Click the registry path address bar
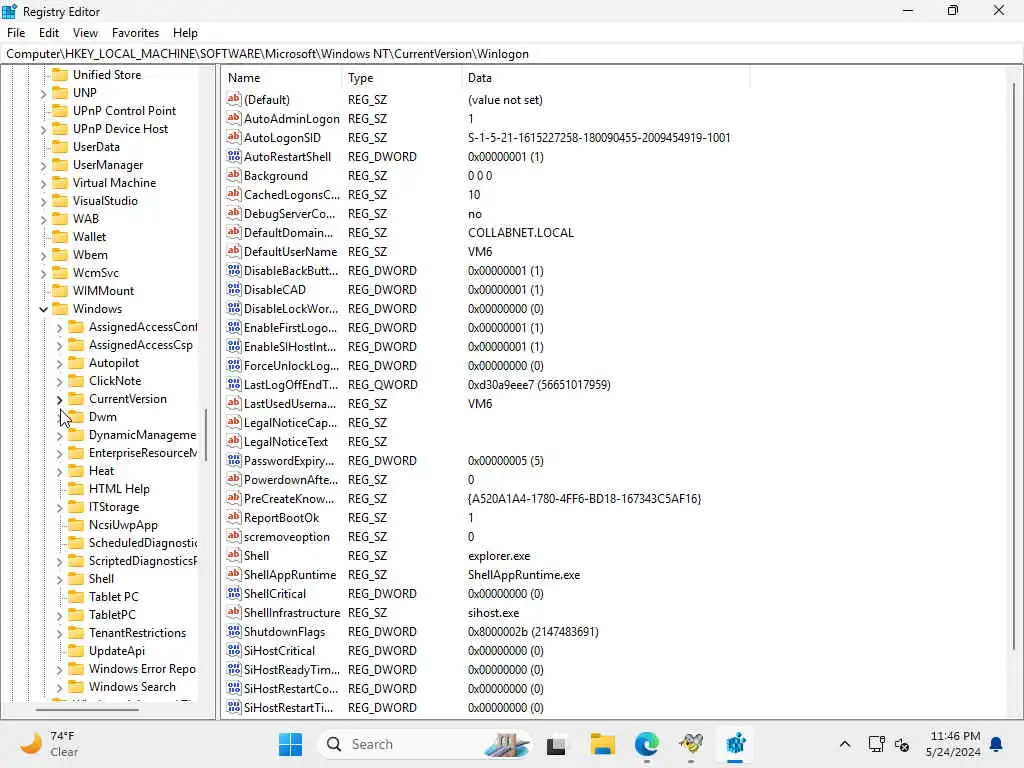 [x=512, y=54]
